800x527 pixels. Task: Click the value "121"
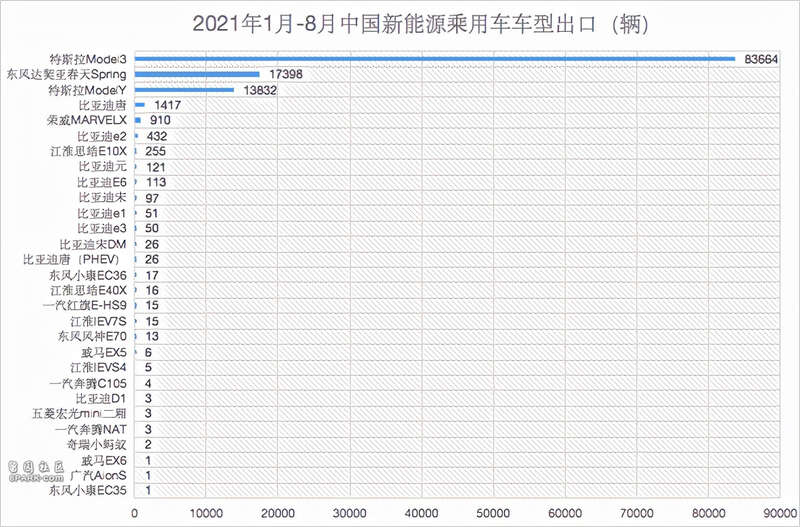tap(155, 167)
